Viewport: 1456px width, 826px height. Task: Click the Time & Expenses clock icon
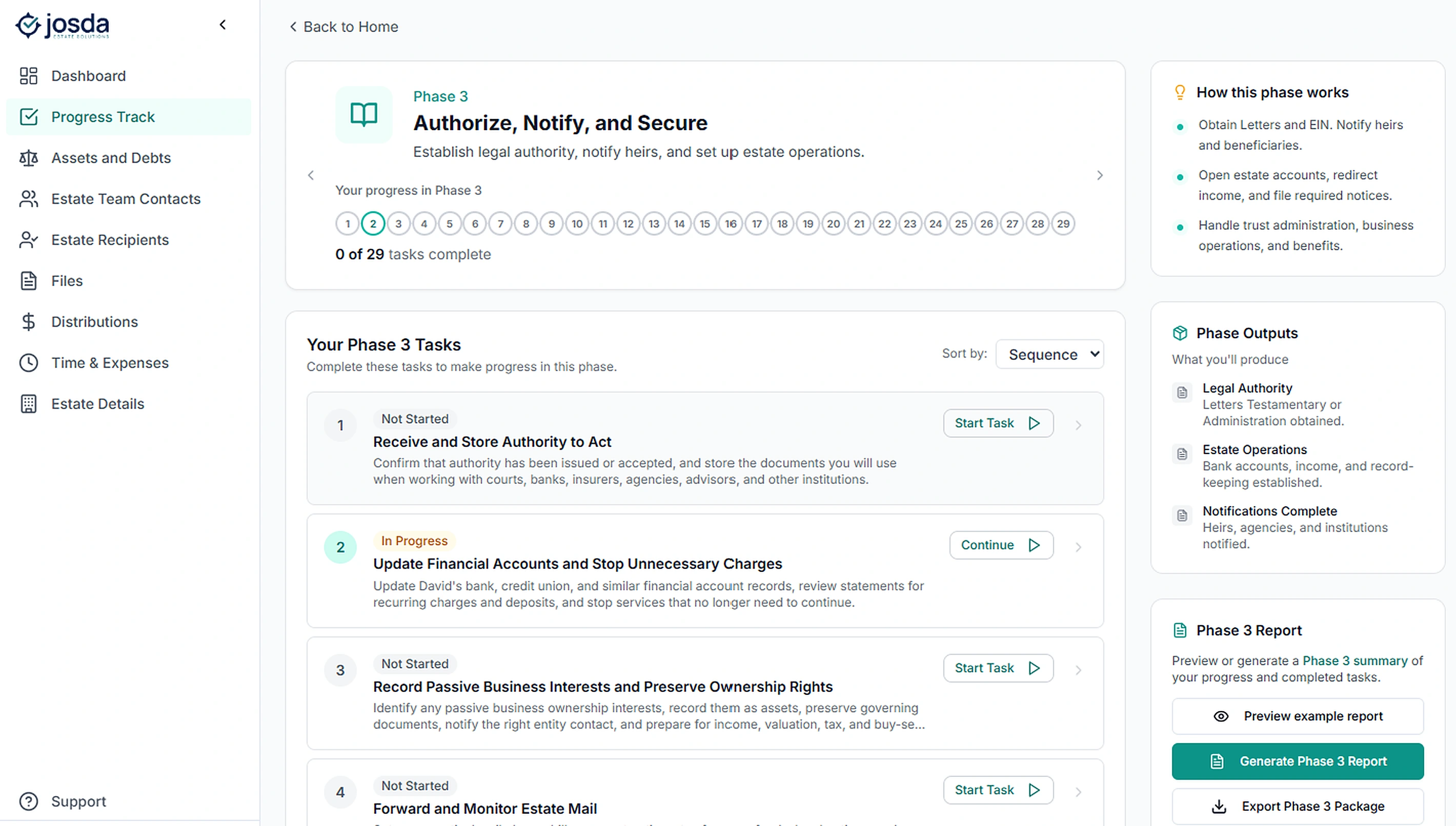(x=28, y=362)
